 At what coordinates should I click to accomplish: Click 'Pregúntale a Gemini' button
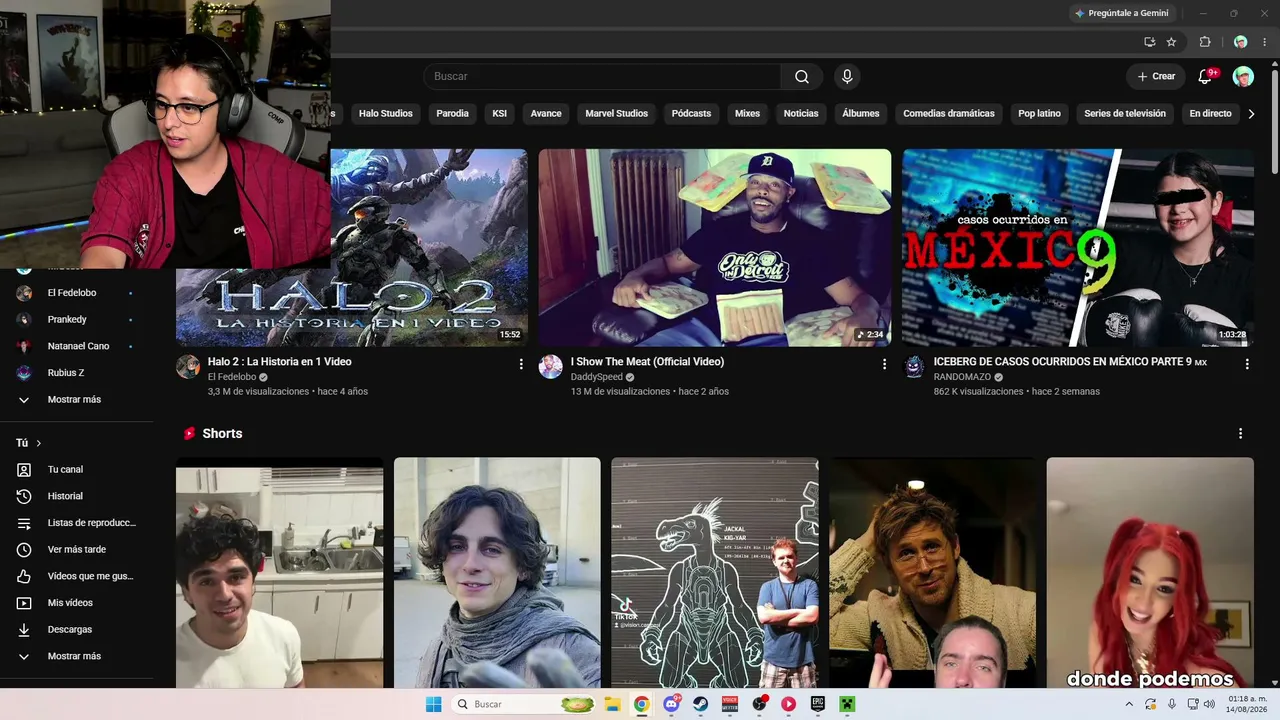(x=1122, y=13)
